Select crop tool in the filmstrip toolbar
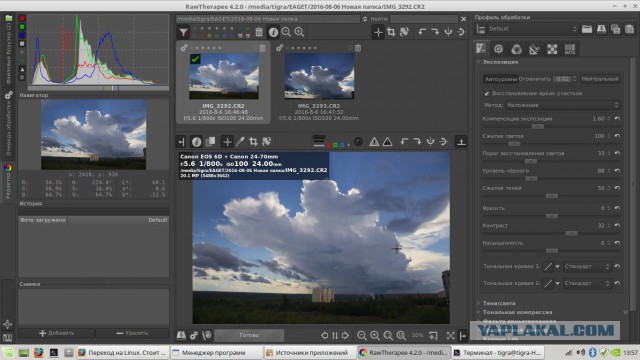 click(x=391, y=32)
